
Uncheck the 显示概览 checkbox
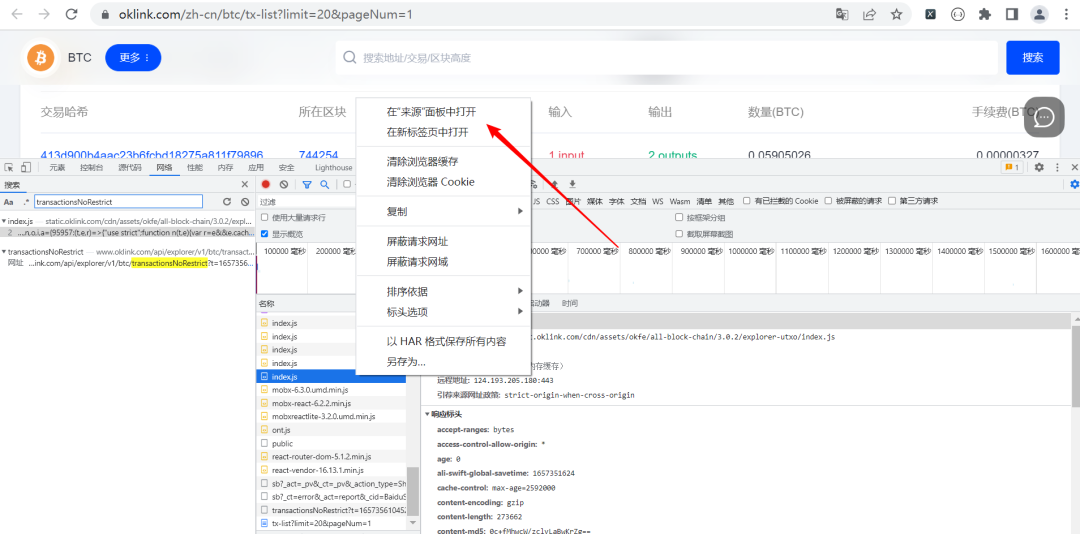264,234
